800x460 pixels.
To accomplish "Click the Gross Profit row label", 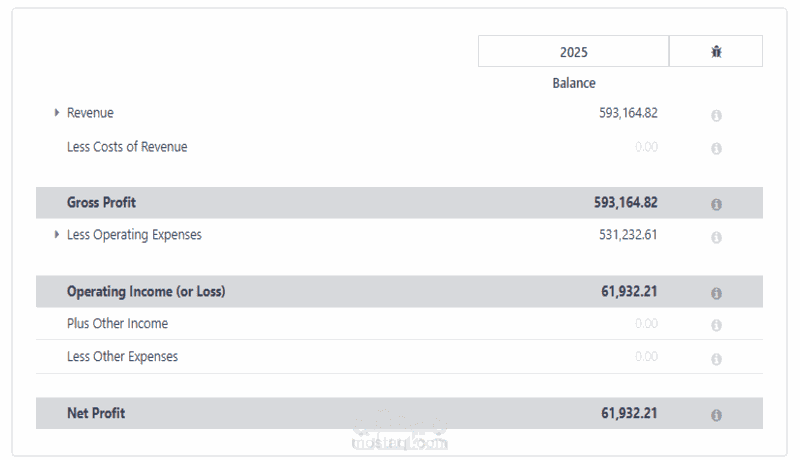I will tap(101, 203).
